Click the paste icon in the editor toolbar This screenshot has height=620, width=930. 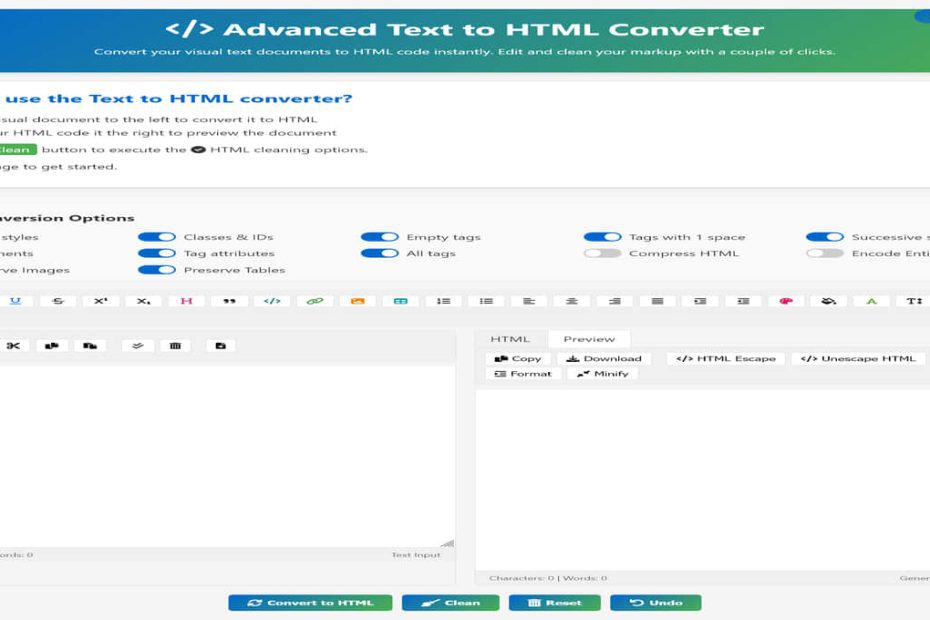90,345
